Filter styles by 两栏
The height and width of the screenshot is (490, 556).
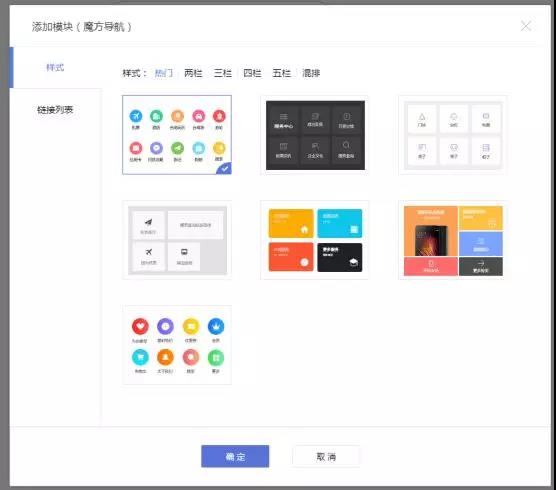coord(193,73)
